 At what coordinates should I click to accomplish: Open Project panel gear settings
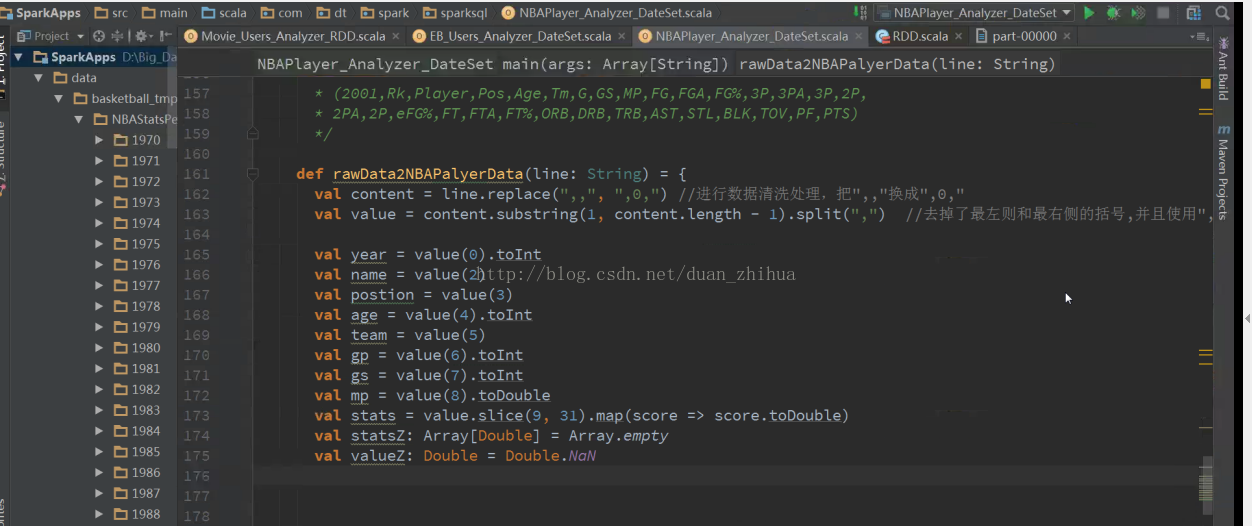pyautogui.click(x=143, y=36)
